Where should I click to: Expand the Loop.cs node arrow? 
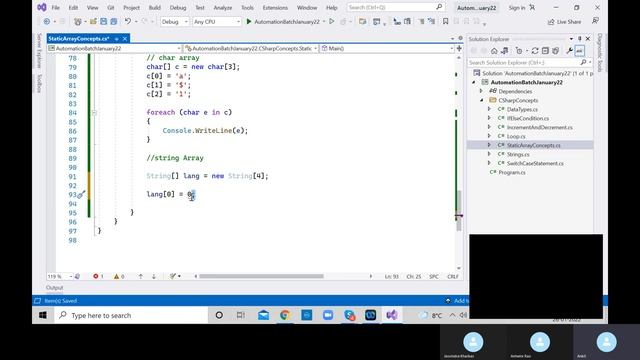pos(489,136)
